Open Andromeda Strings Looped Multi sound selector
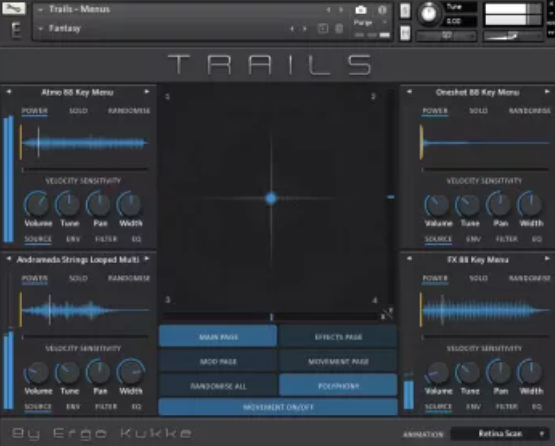555x446 pixels. (78, 259)
